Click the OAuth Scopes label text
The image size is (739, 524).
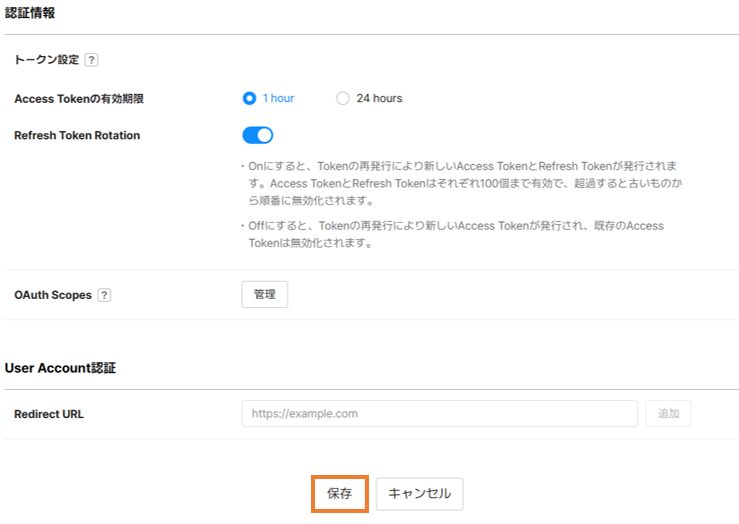coord(53,295)
